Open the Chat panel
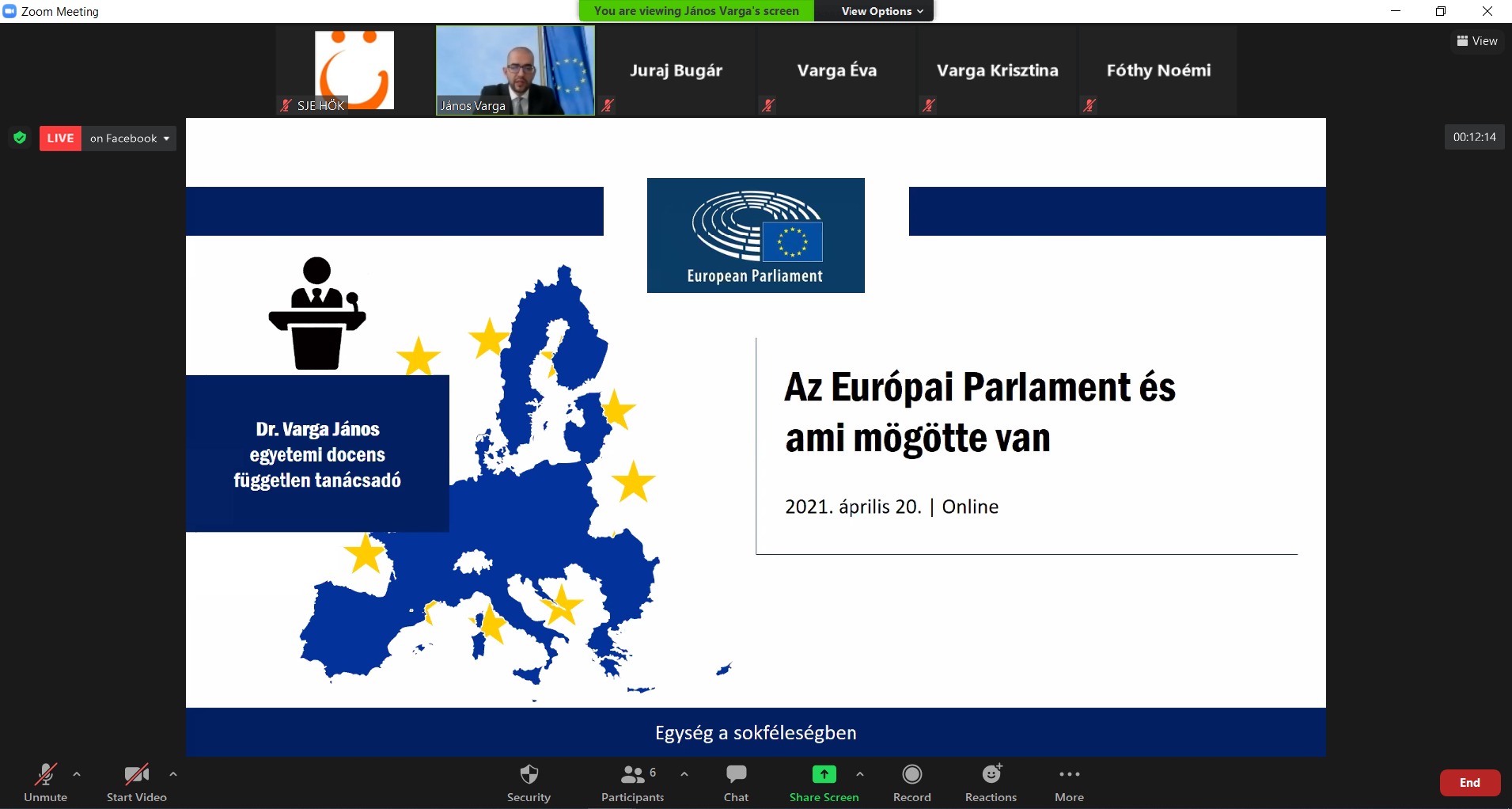The height and width of the screenshot is (809, 1512). click(736, 782)
